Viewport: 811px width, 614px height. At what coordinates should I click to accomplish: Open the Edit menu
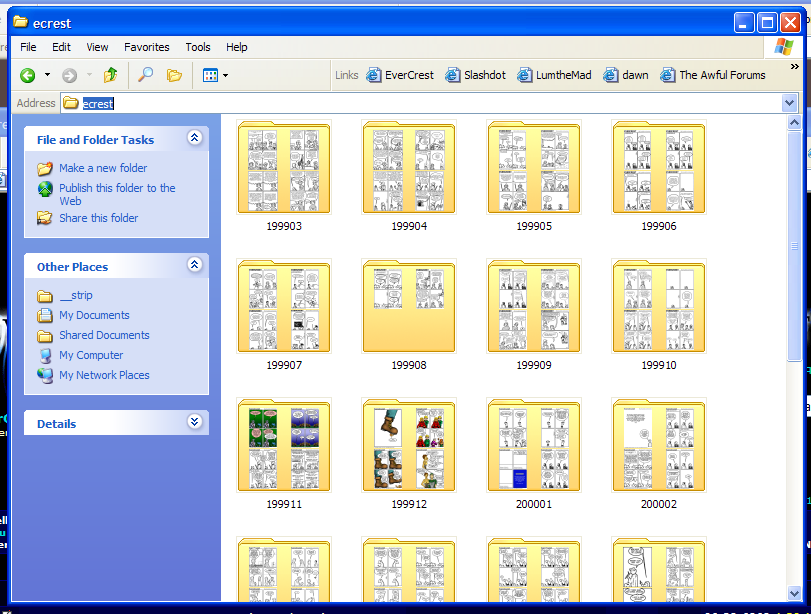click(61, 47)
